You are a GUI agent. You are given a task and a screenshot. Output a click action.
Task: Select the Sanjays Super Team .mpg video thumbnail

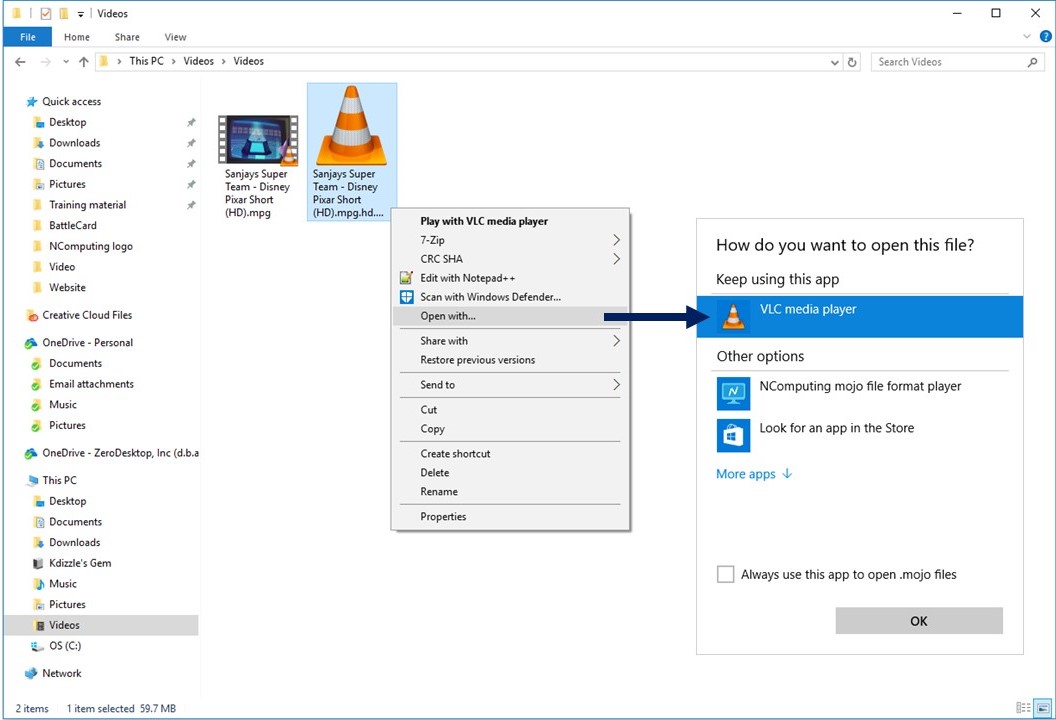pyautogui.click(x=258, y=140)
